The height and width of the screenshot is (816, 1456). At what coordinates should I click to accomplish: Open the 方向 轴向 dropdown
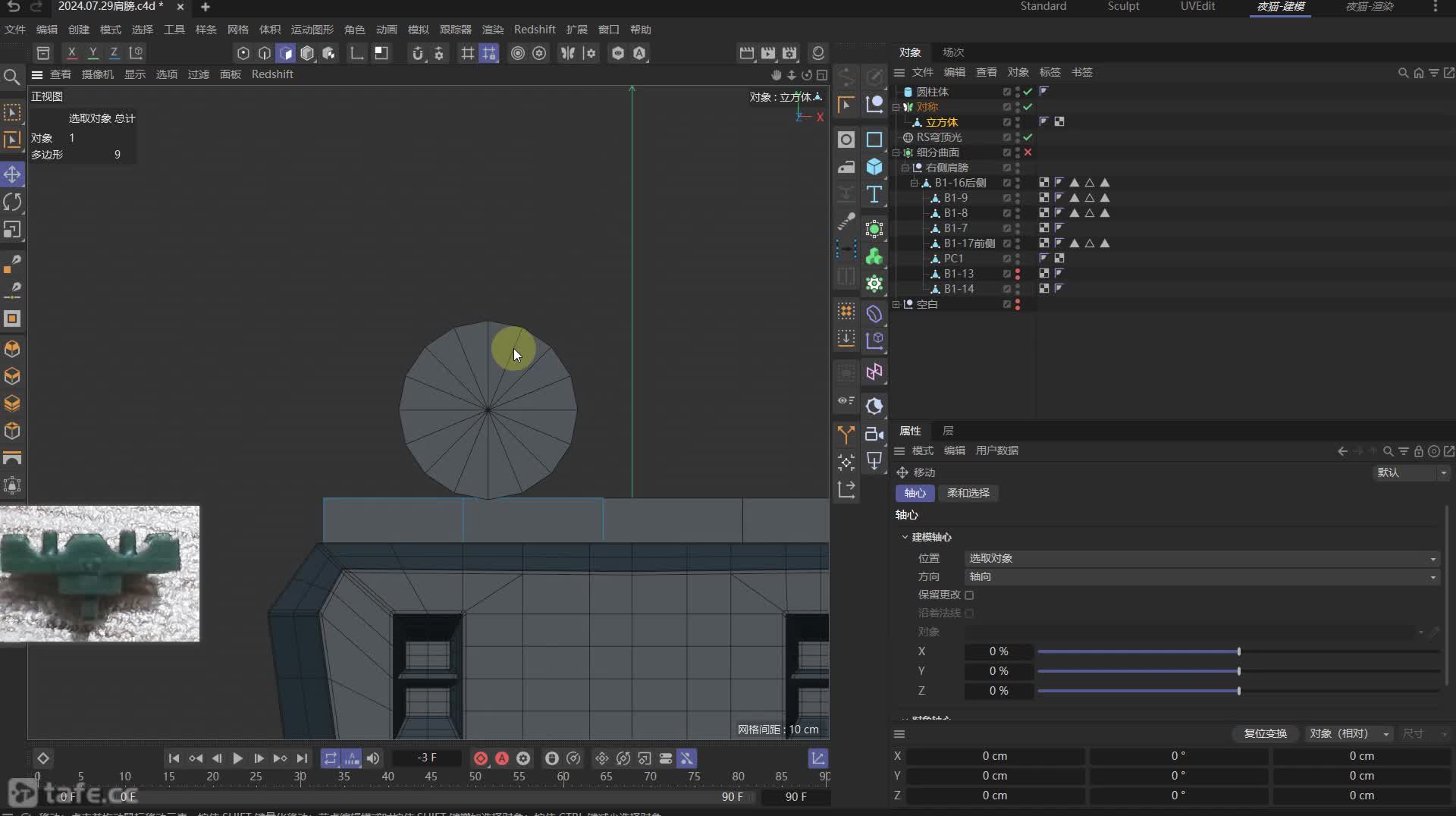[1203, 576]
